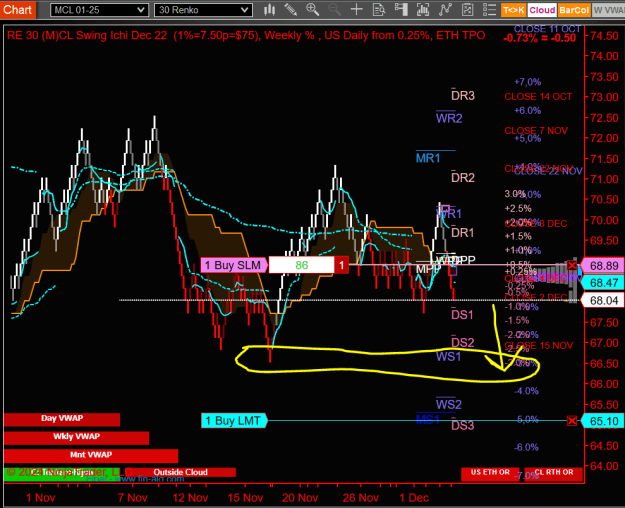This screenshot has height=508, width=625.
Task: Click the red quantity 1 box
Action: [x=342, y=265]
